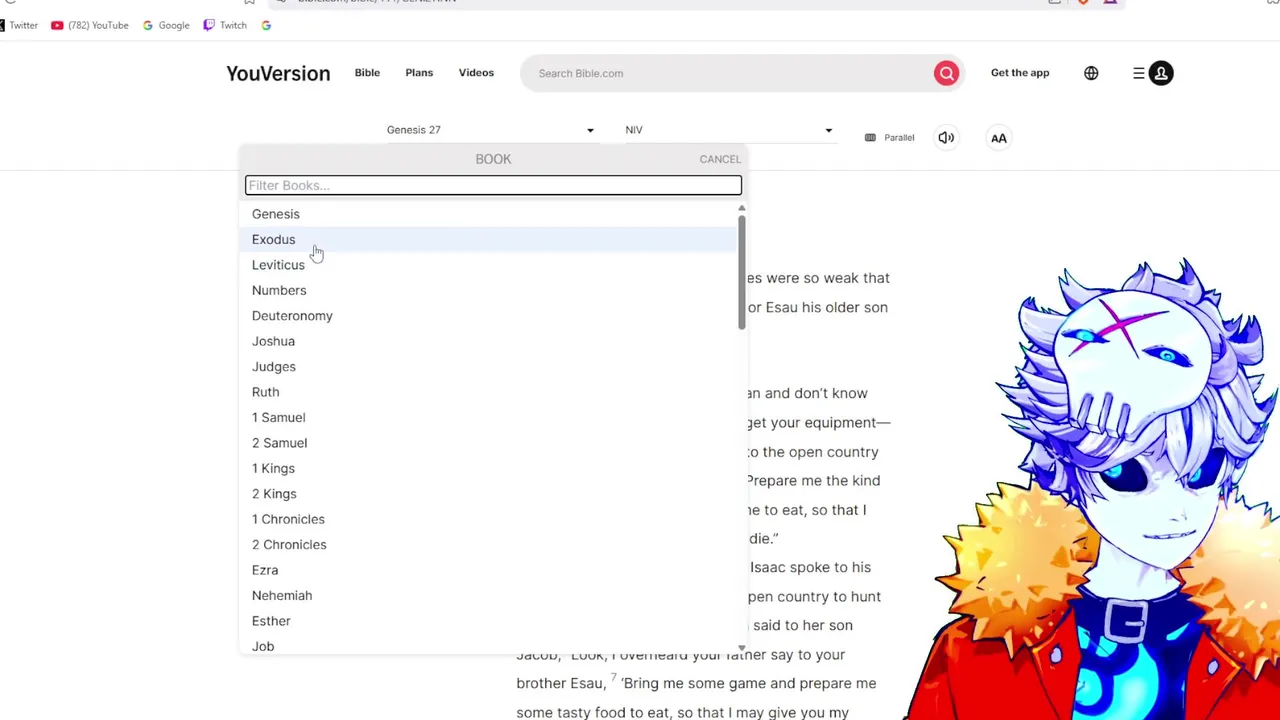Select Exodus from the book list

point(489,239)
